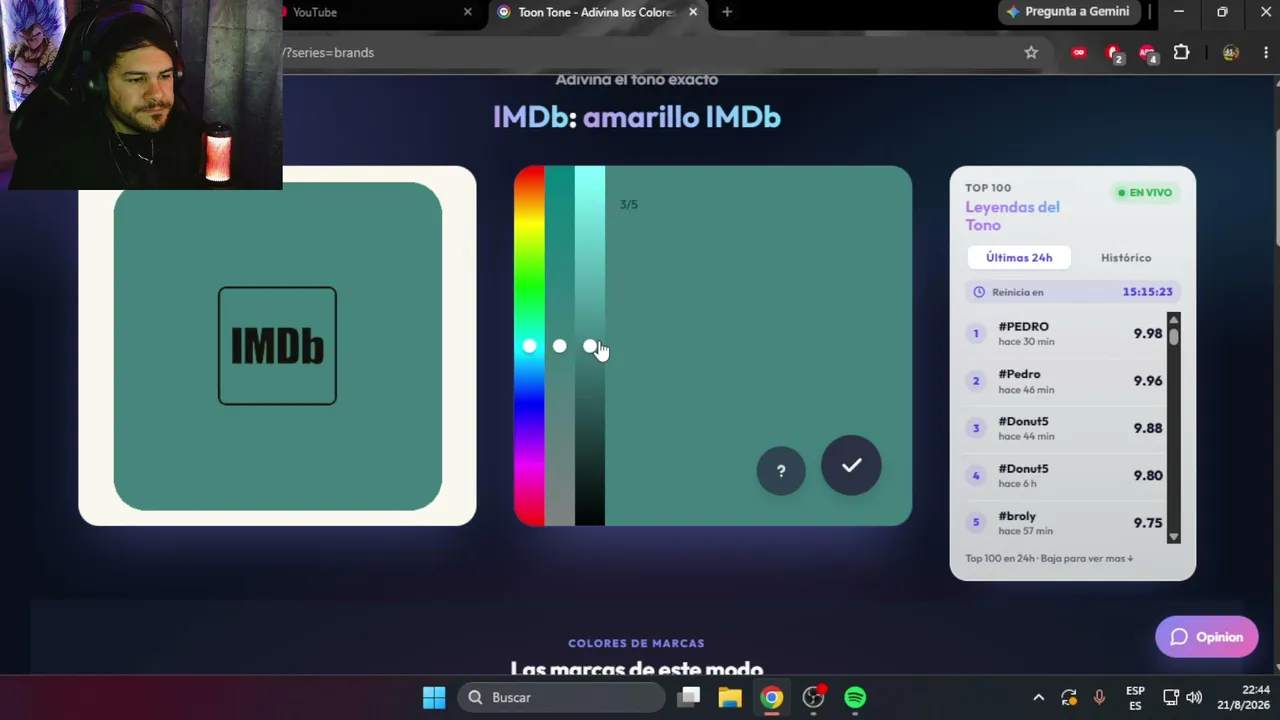Click the leaderboard scrollbar up arrow
Viewport: 1280px width, 720px height.
[1174, 319]
